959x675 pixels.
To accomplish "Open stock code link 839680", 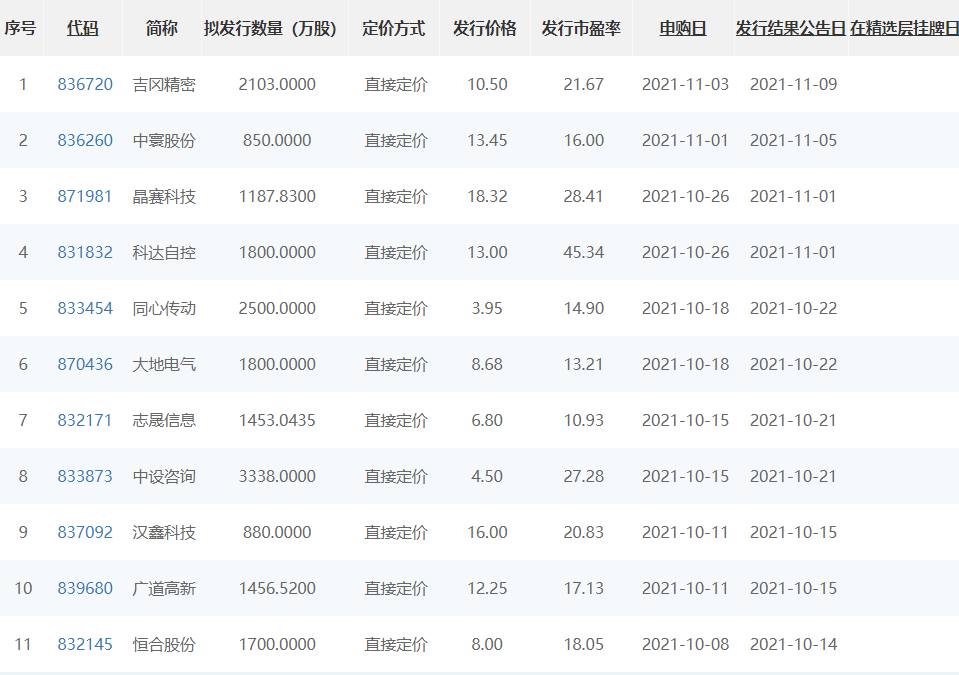I will [x=85, y=588].
